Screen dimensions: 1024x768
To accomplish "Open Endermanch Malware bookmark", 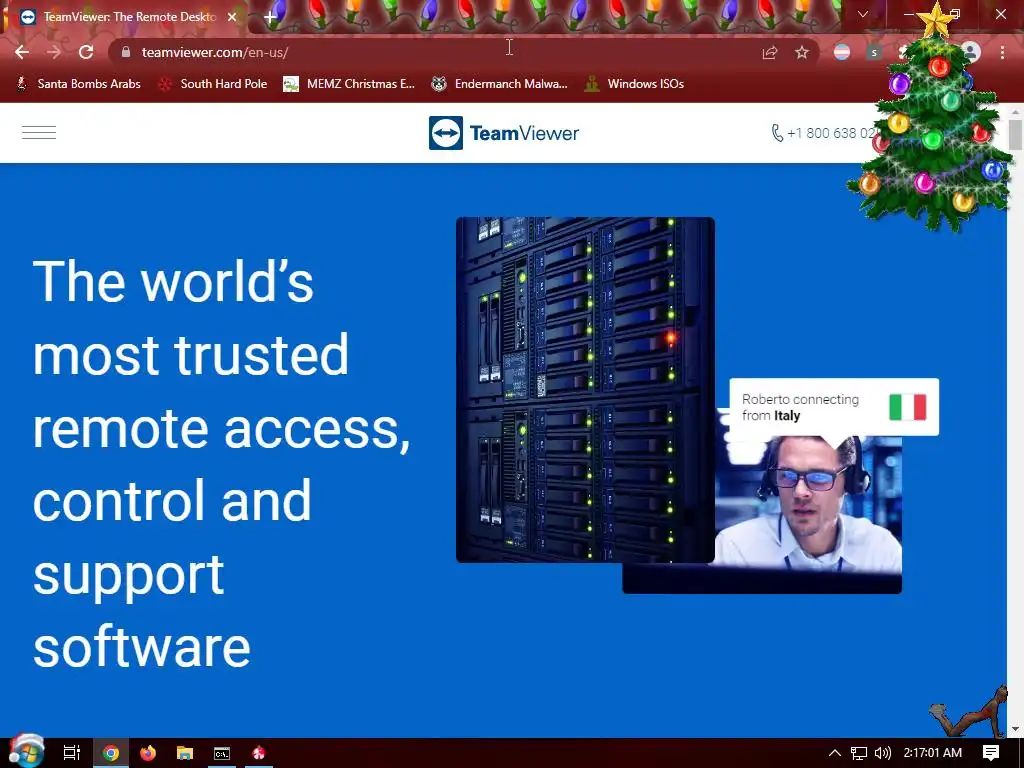I will [500, 84].
